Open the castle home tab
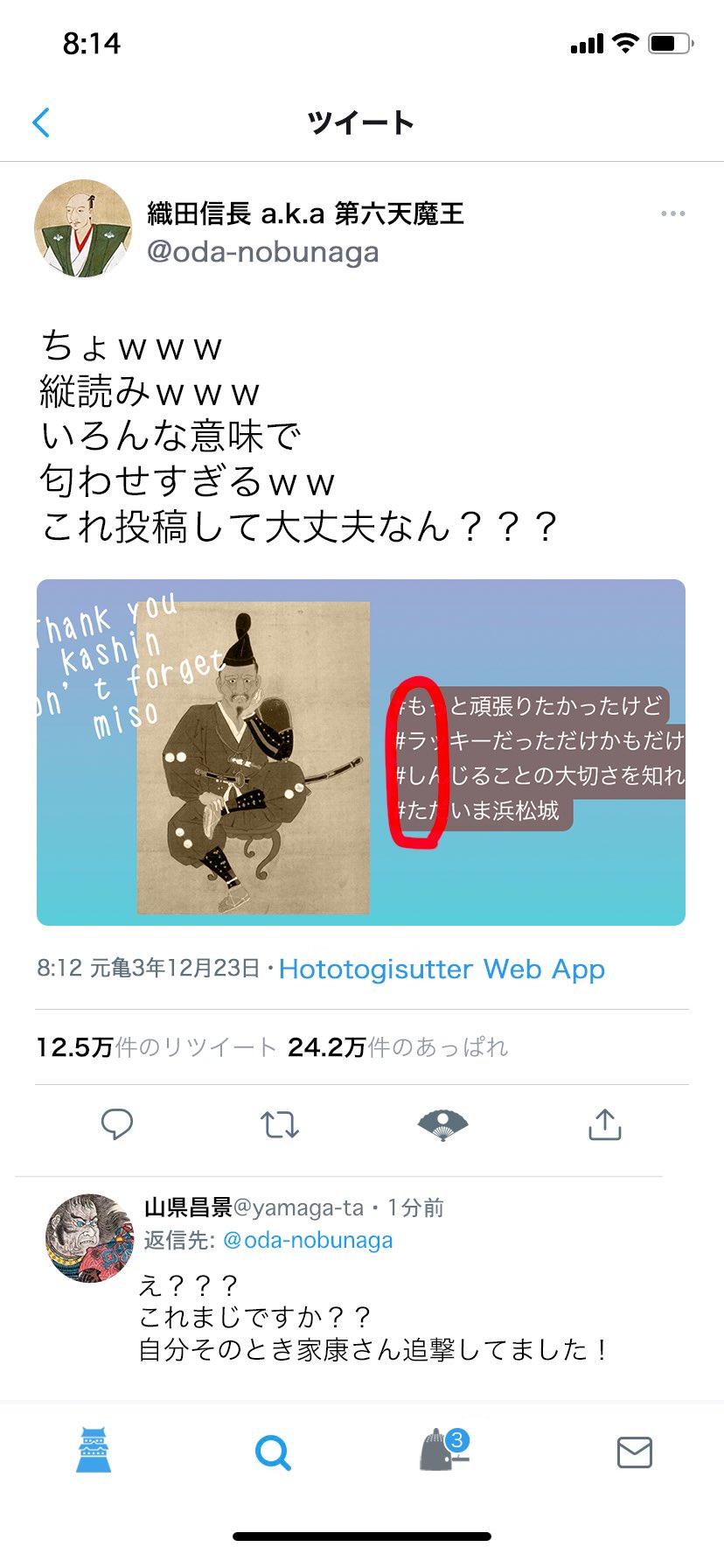Screen dimensions: 724x1568 click(x=94, y=1450)
